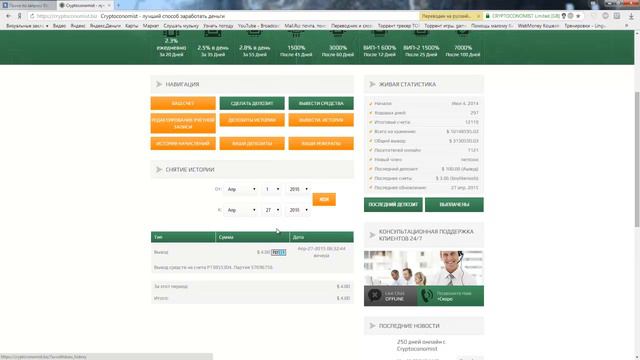Open a new browser tab with plus
This screenshot has height=360, width=640.
118,5
